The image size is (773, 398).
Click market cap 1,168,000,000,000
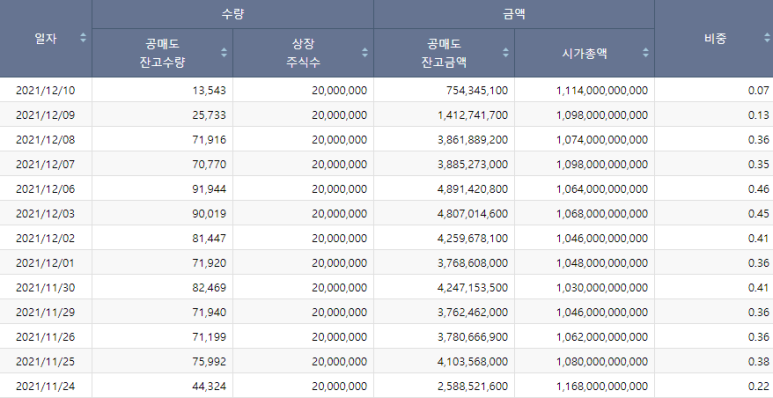pos(602,386)
